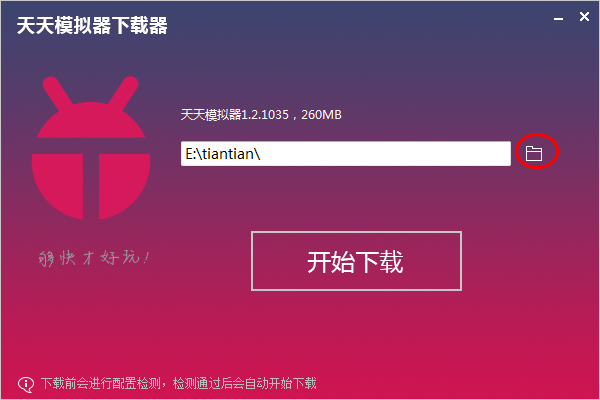Select the ladybug's right wing half
Screen dimensions: 600x400
click(124, 186)
